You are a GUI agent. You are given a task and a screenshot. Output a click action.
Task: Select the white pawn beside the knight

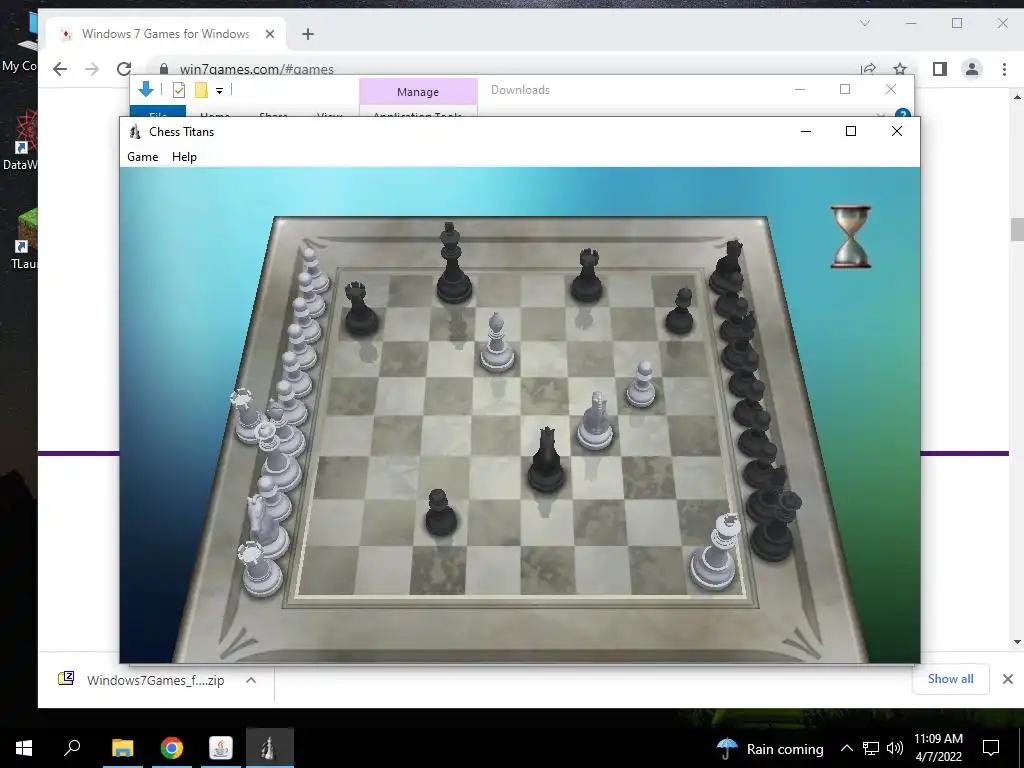(641, 385)
